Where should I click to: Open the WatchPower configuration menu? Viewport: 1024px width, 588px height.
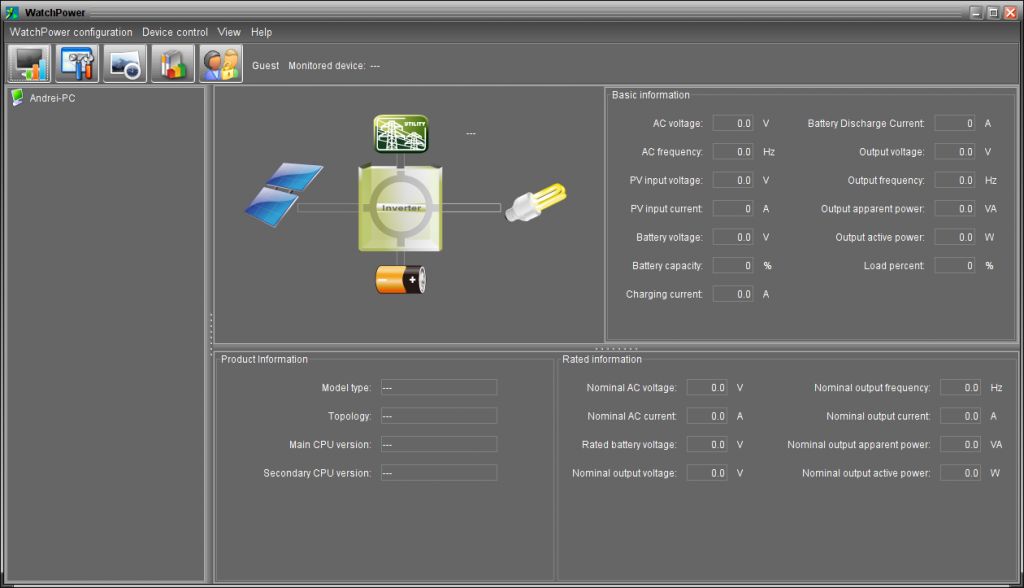[71, 32]
